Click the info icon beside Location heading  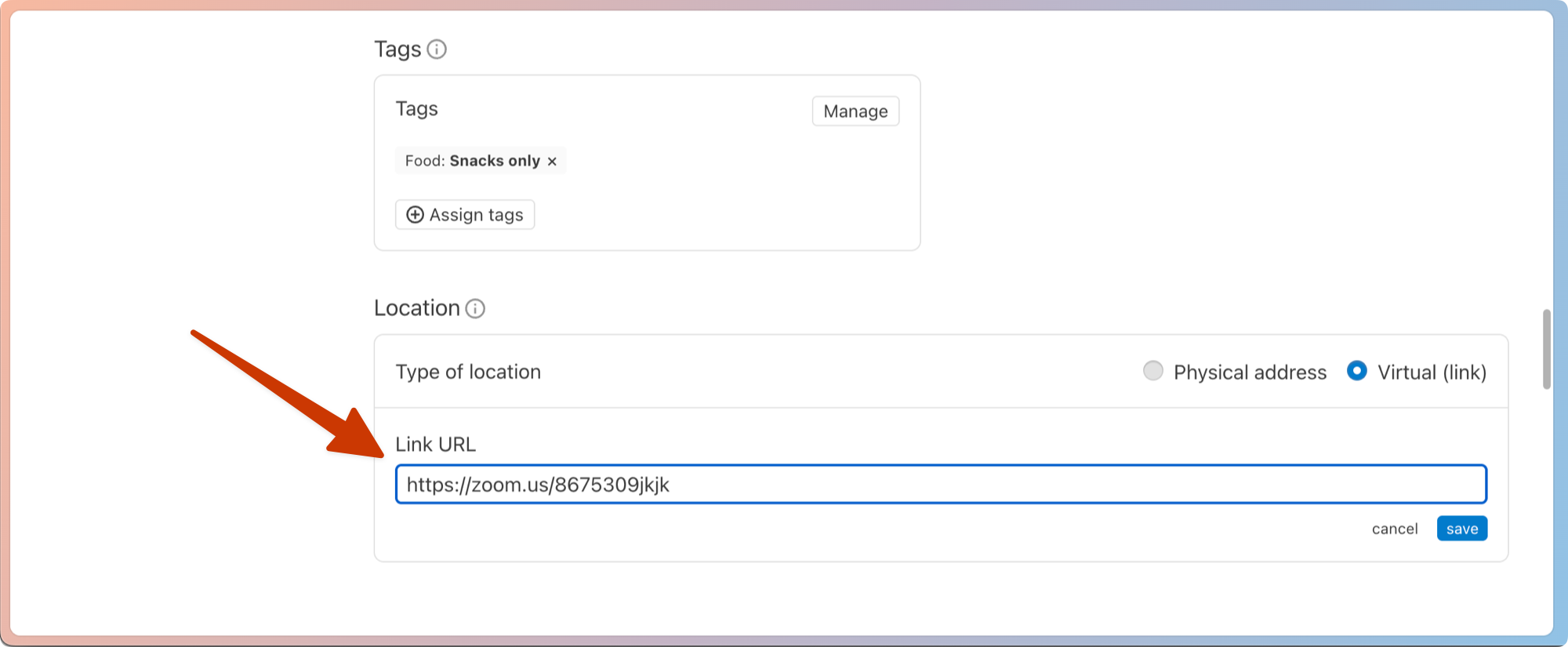pos(475,308)
